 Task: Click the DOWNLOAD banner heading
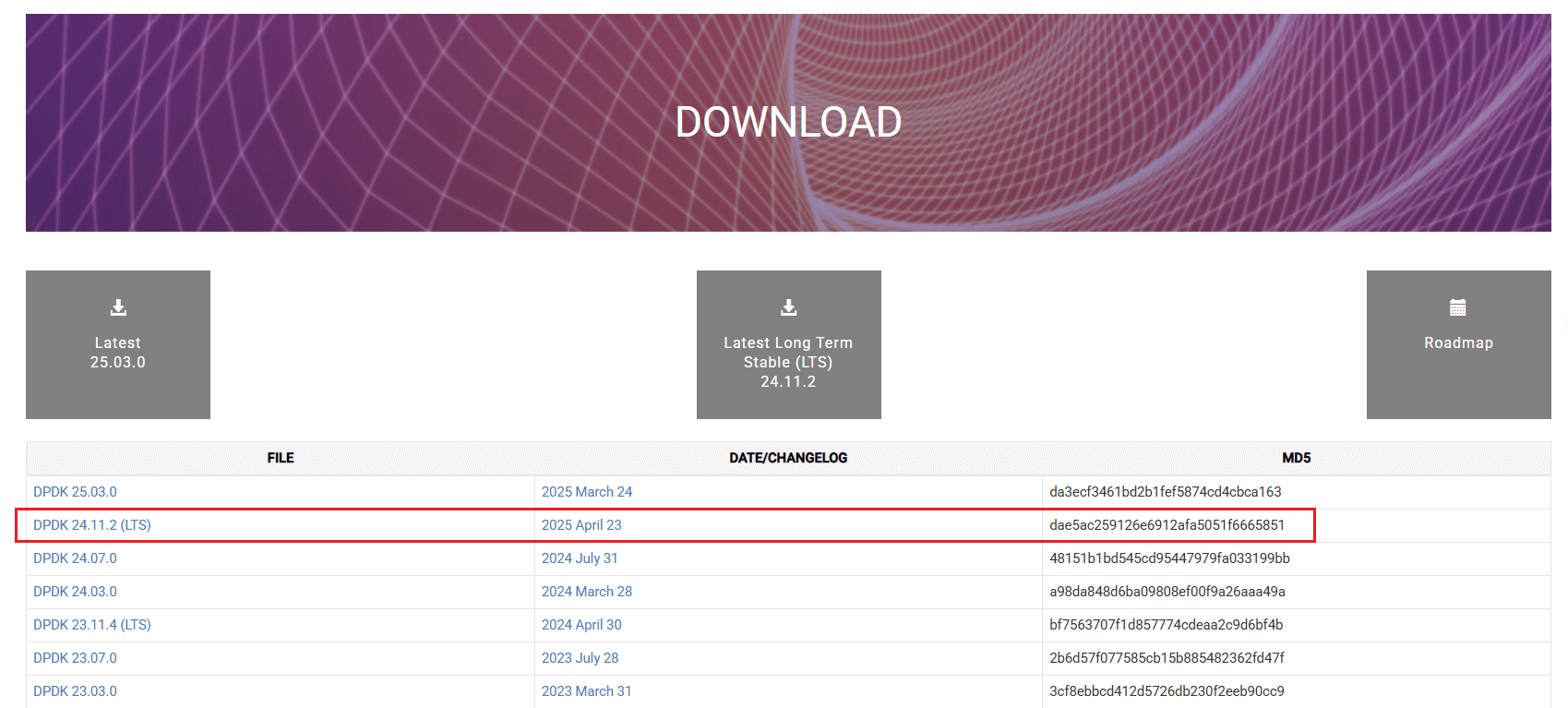pos(788,122)
